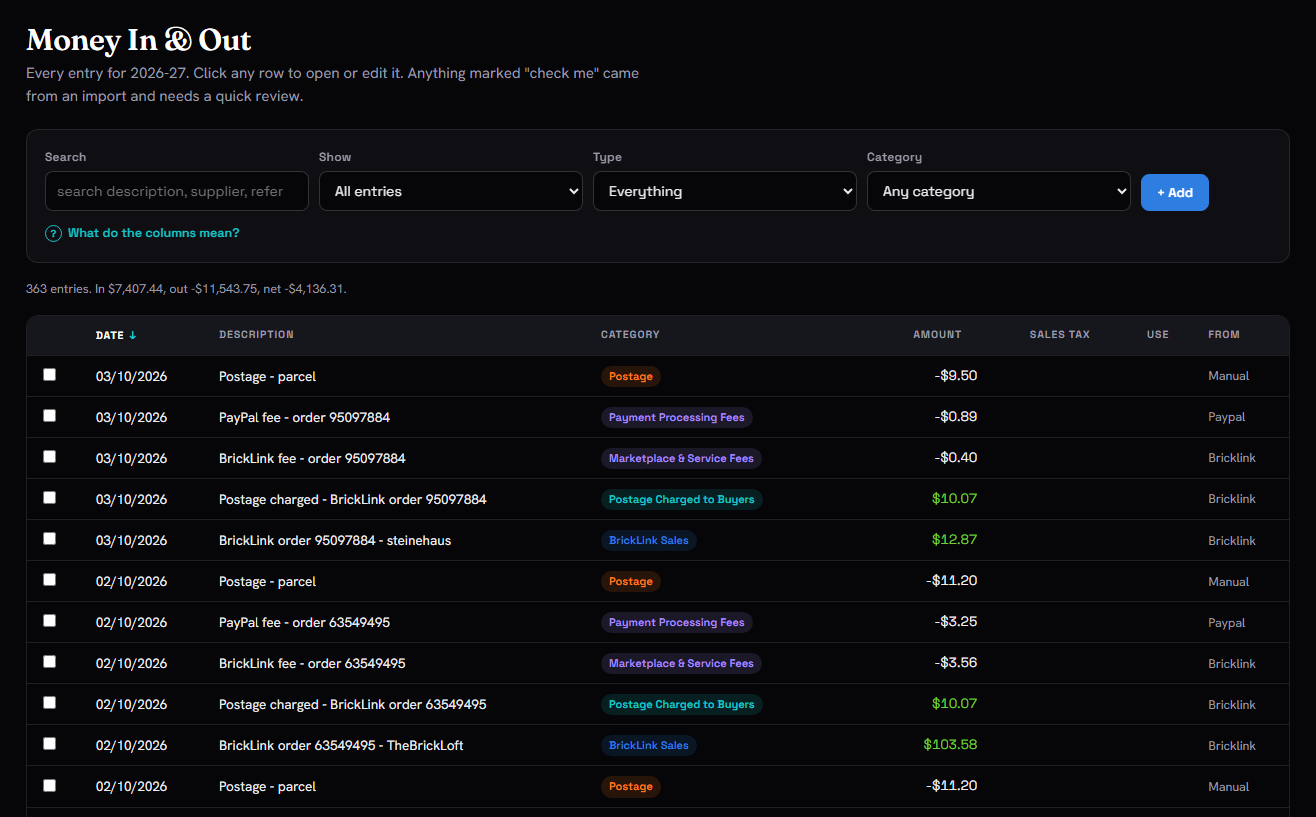The image size is (1316, 817).
Task: Click the + Add button
Action: tap(1175, 192)
